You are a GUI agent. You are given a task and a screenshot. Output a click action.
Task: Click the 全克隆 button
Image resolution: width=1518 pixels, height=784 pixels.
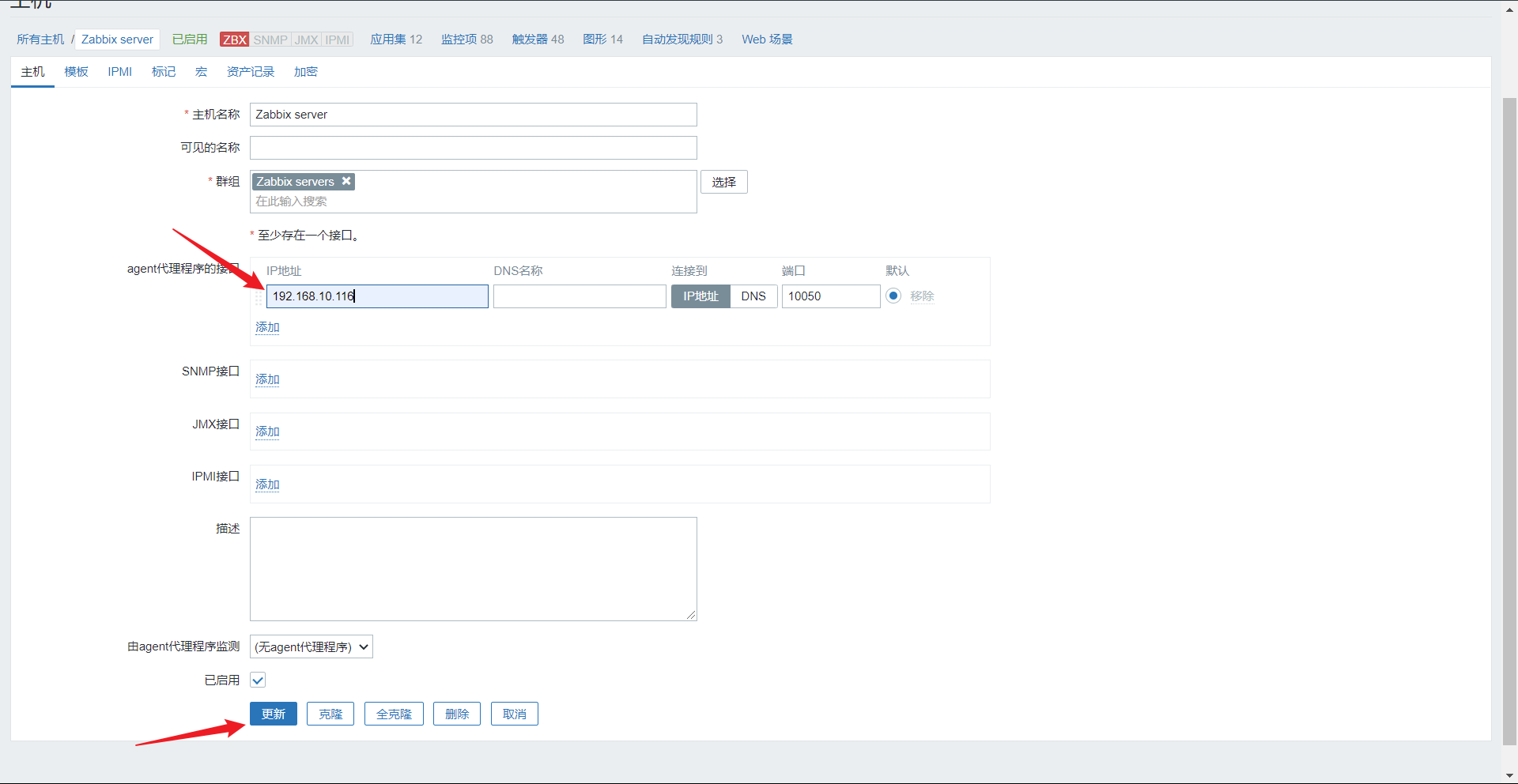tap(394, 714)
